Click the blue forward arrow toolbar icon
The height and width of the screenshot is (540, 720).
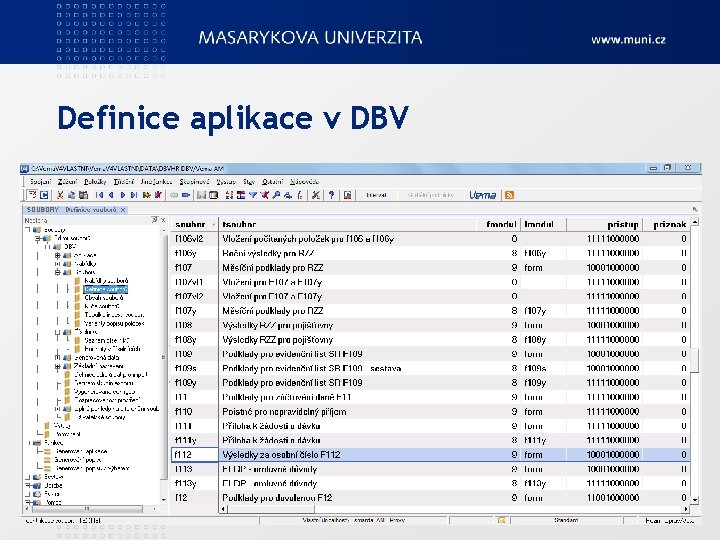pos(186,195)
